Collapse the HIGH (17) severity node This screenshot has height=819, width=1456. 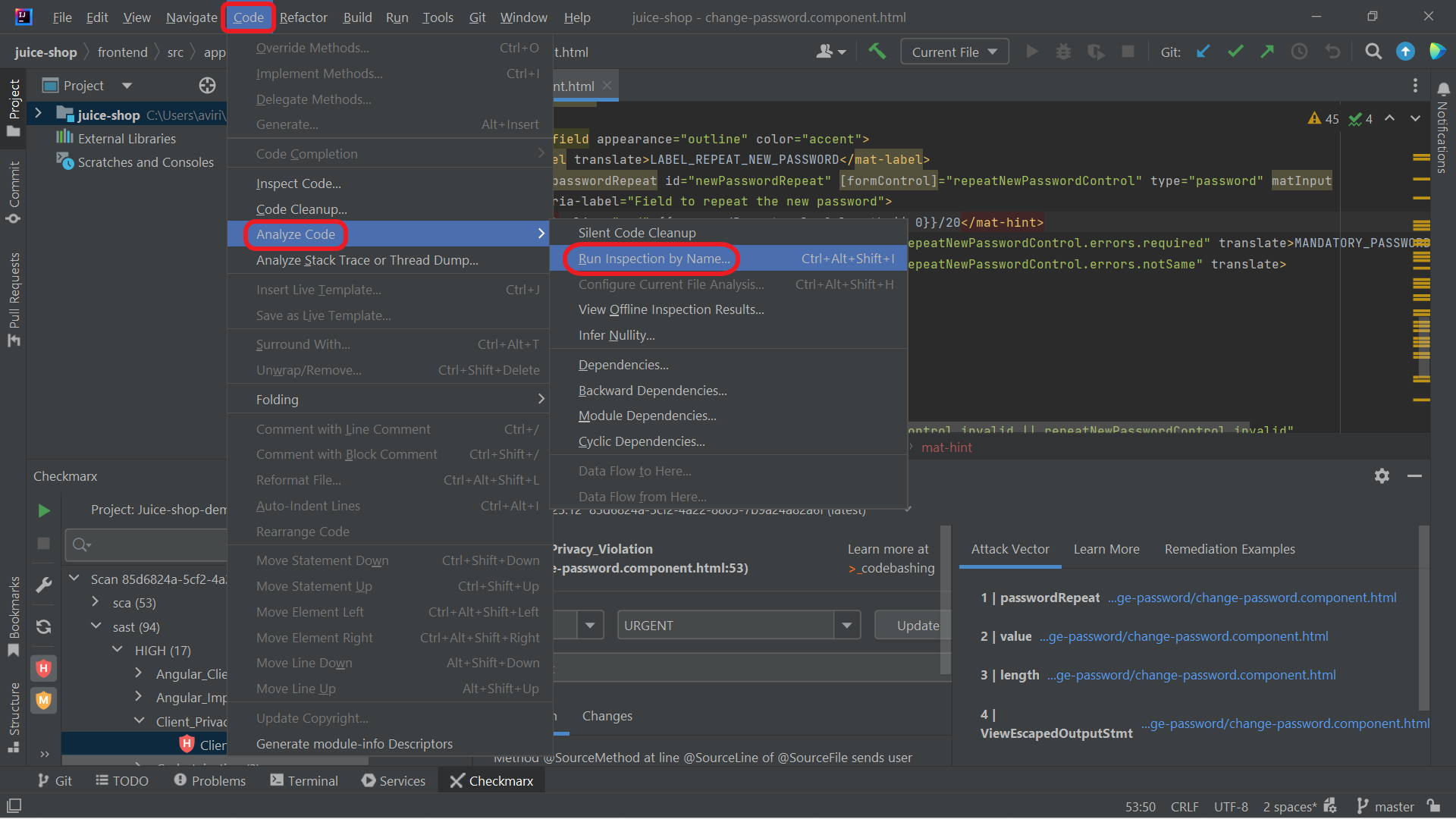(118, 649)
